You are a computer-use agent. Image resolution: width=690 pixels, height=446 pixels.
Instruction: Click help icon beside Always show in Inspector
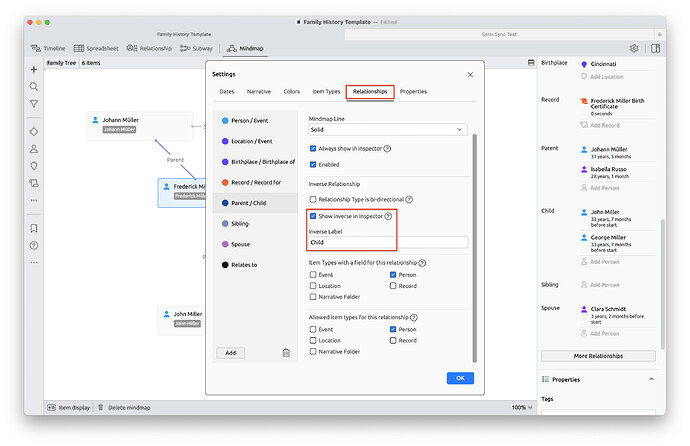387,149
